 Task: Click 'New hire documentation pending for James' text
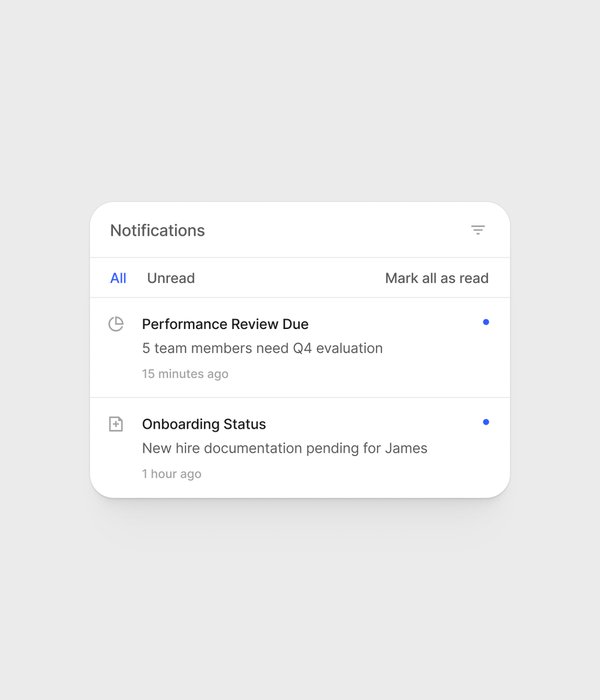[x=284, y=448]
